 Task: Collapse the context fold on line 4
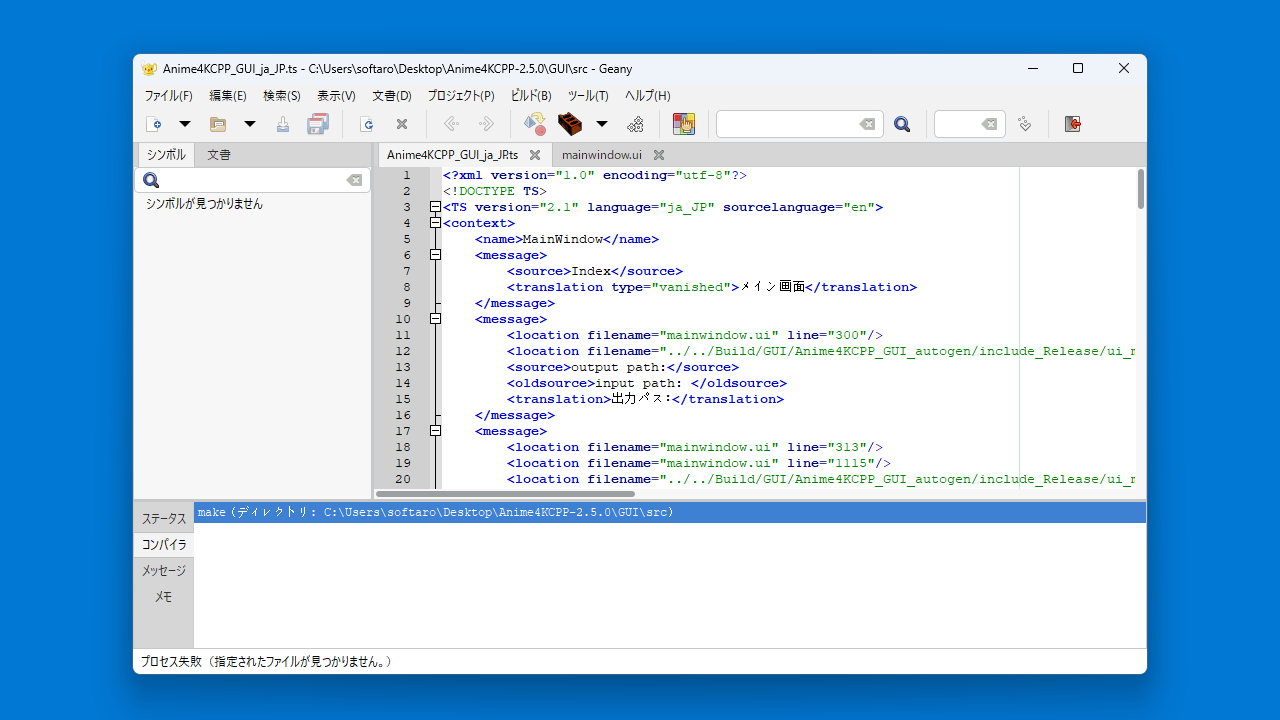[x=435, y=223]
